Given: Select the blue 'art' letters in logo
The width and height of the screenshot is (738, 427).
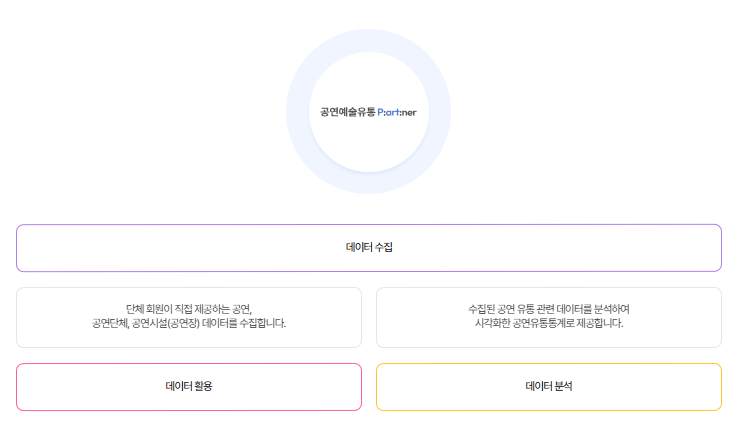Looking at the screenshot, I should point(392,113).
